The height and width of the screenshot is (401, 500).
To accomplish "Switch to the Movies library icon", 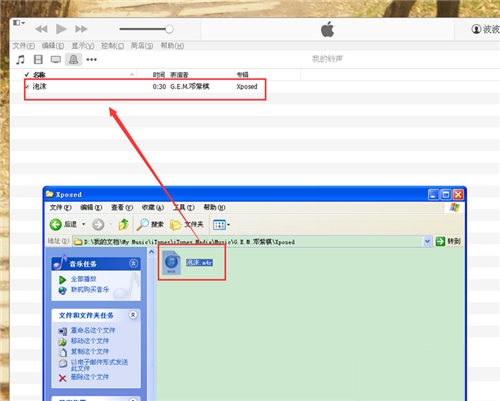I will click(38, 60).
